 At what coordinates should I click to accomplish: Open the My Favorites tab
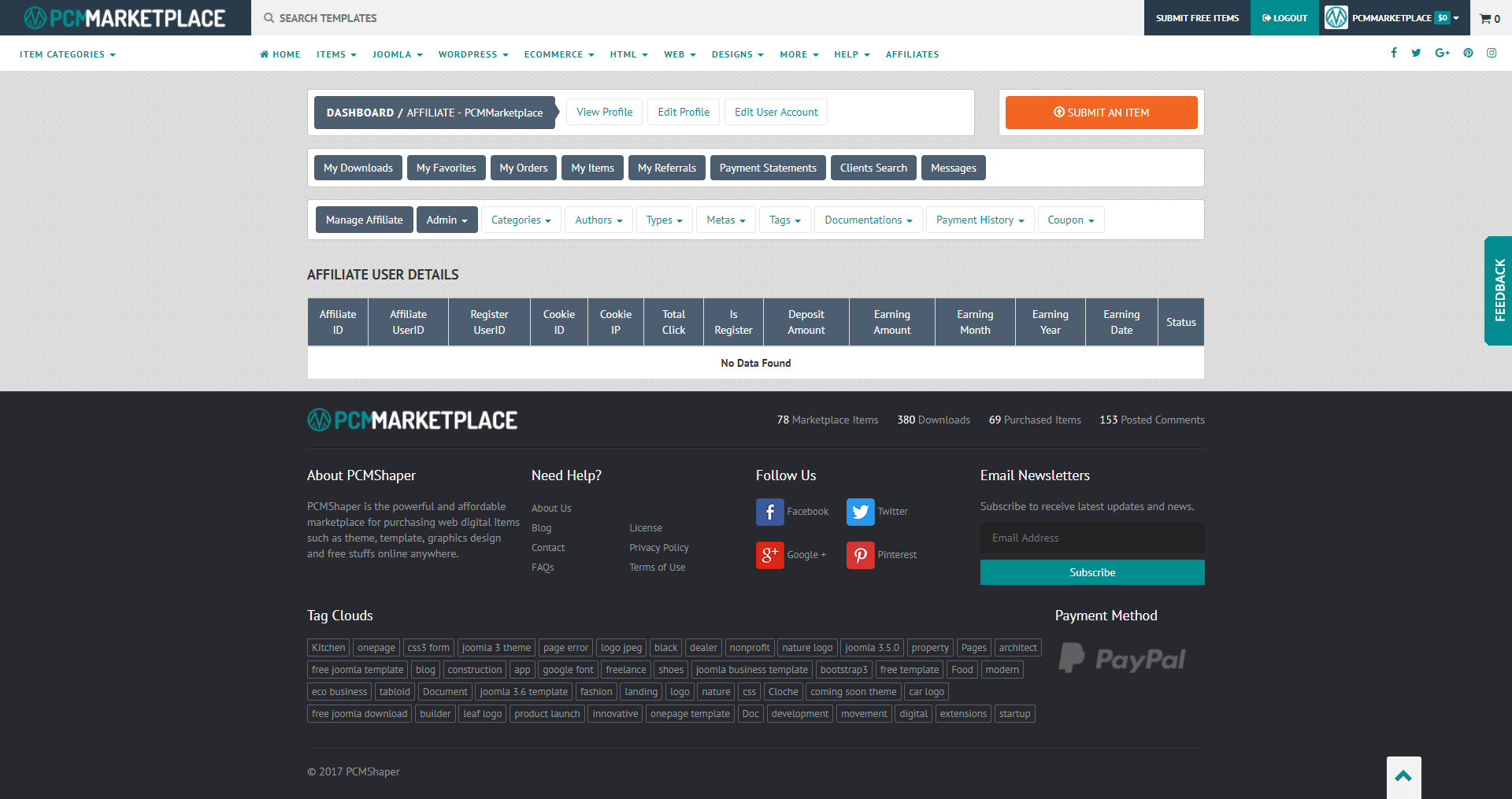pos(446,168)
